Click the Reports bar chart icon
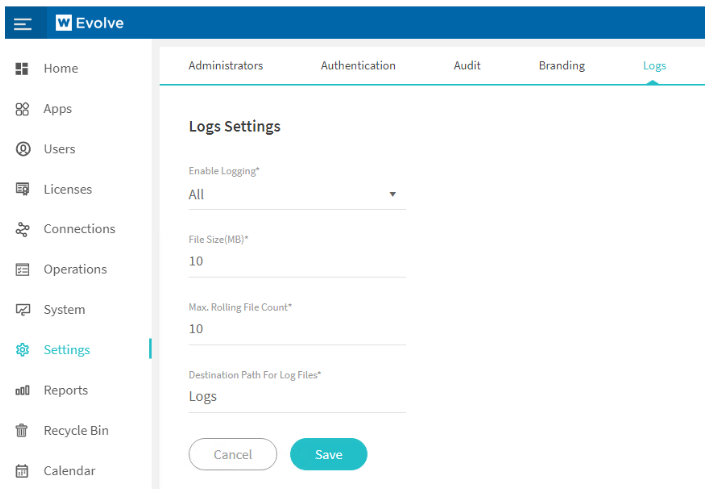Screen dimensions: 715x489 [x=22, y=391]
